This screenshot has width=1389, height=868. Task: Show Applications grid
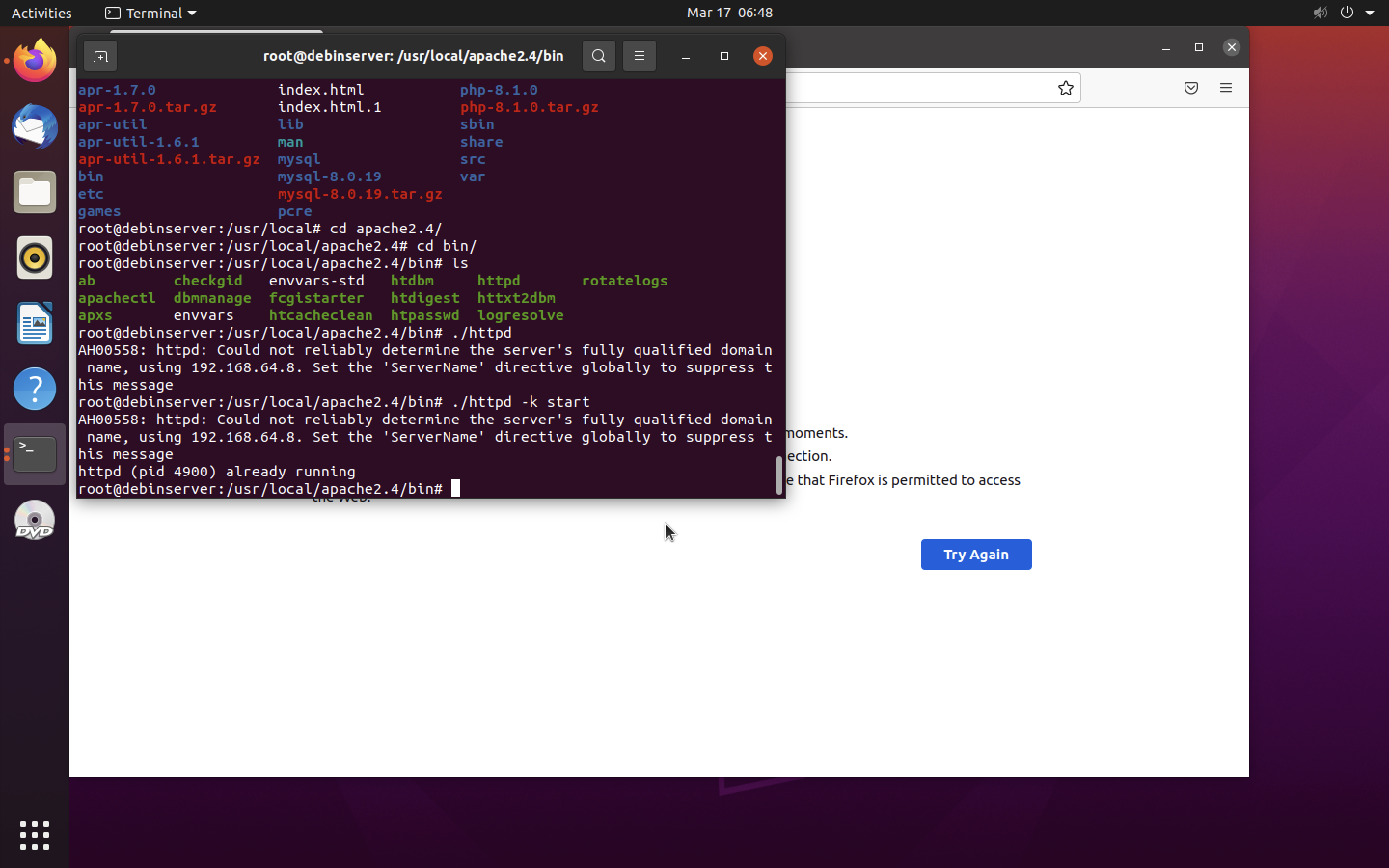pyautogui.click(x=34, y=835)
